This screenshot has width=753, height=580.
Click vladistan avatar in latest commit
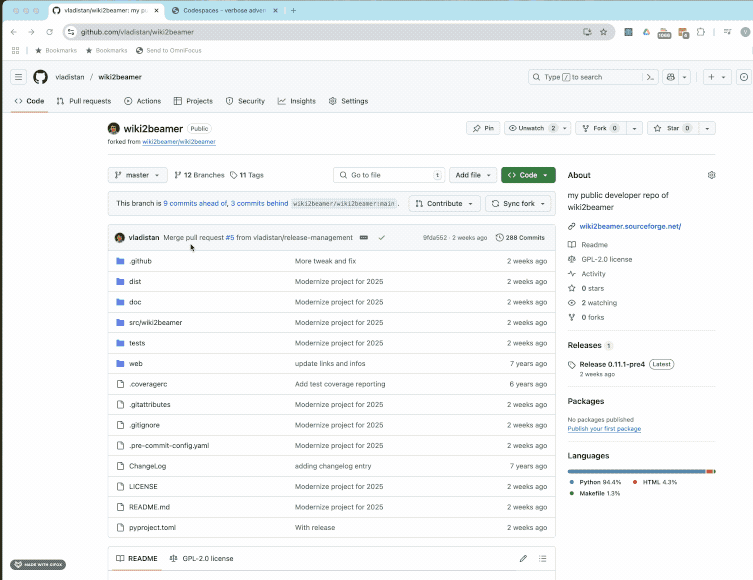coord(120,238)
